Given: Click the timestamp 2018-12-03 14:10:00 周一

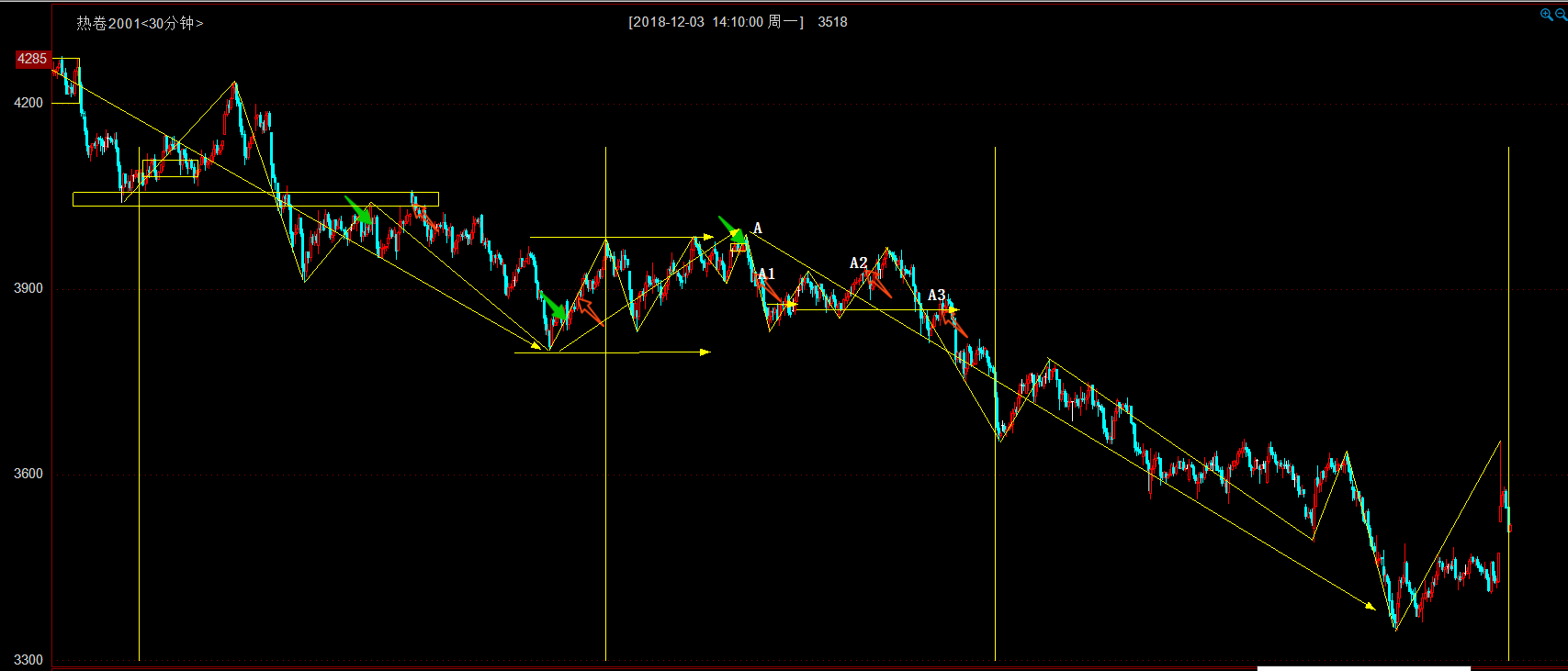Looking at the screenshot, I should (x=716, y=22).
